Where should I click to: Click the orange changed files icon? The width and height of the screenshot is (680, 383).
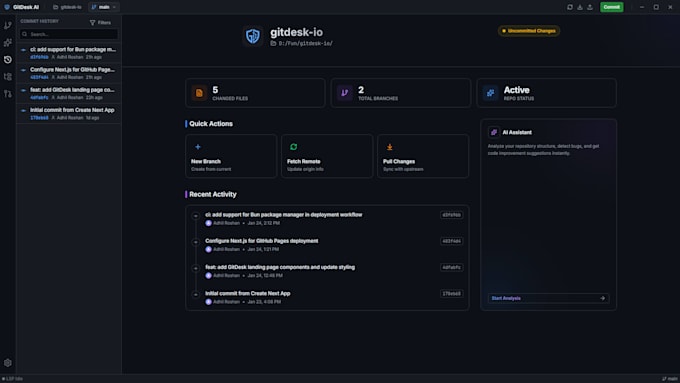[x=199, y=93]
